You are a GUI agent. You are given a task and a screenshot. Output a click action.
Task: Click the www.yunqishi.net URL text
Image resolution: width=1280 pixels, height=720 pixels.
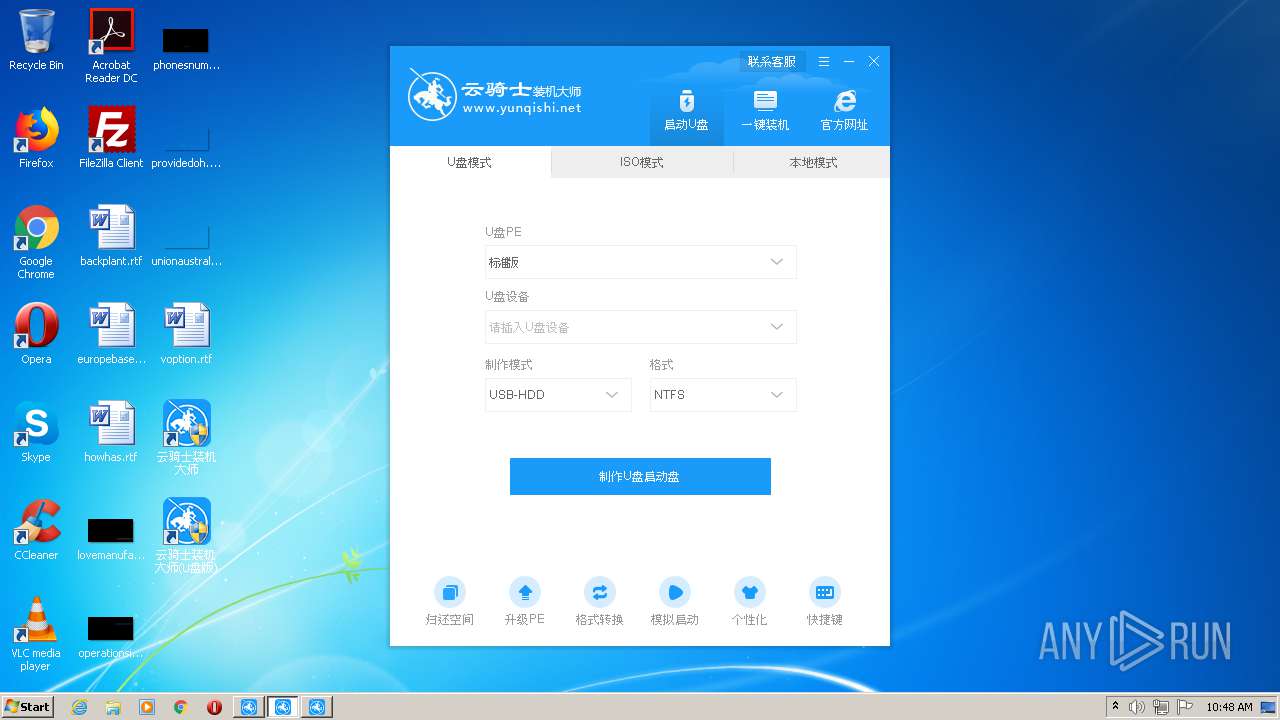(521, 108)
